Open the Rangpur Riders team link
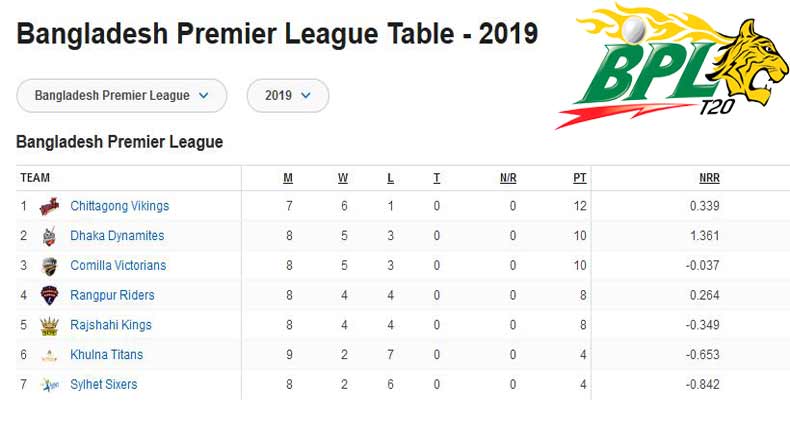790x425 pixels. (x=112, y=296)
